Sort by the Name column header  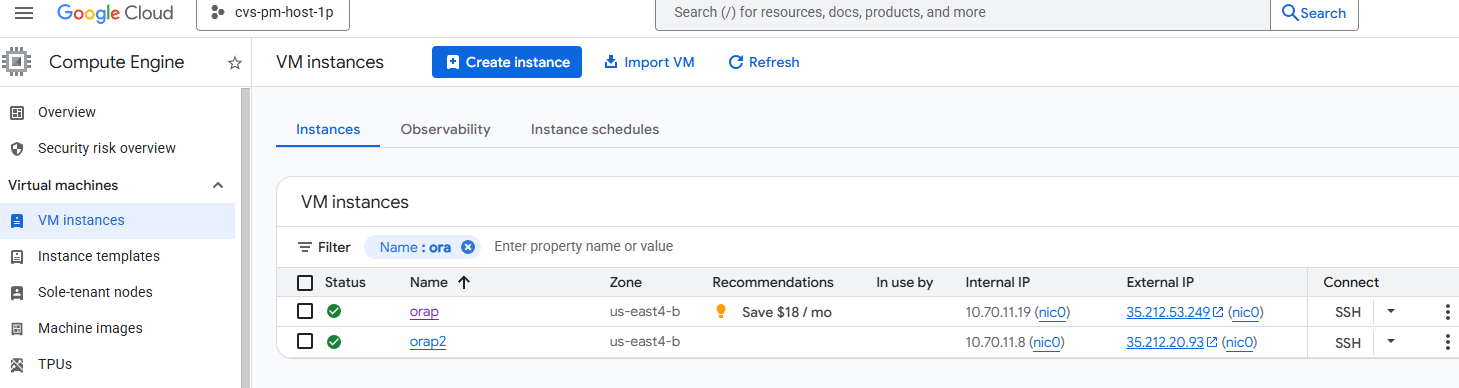coord(429,282)
